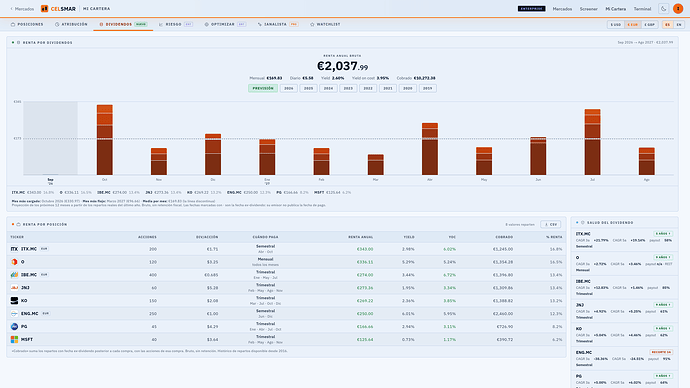Image resolution: width=690 pixels, height=388 pixels.
Task: Click the Realty Income O logo
Action: tap(14, 262)
